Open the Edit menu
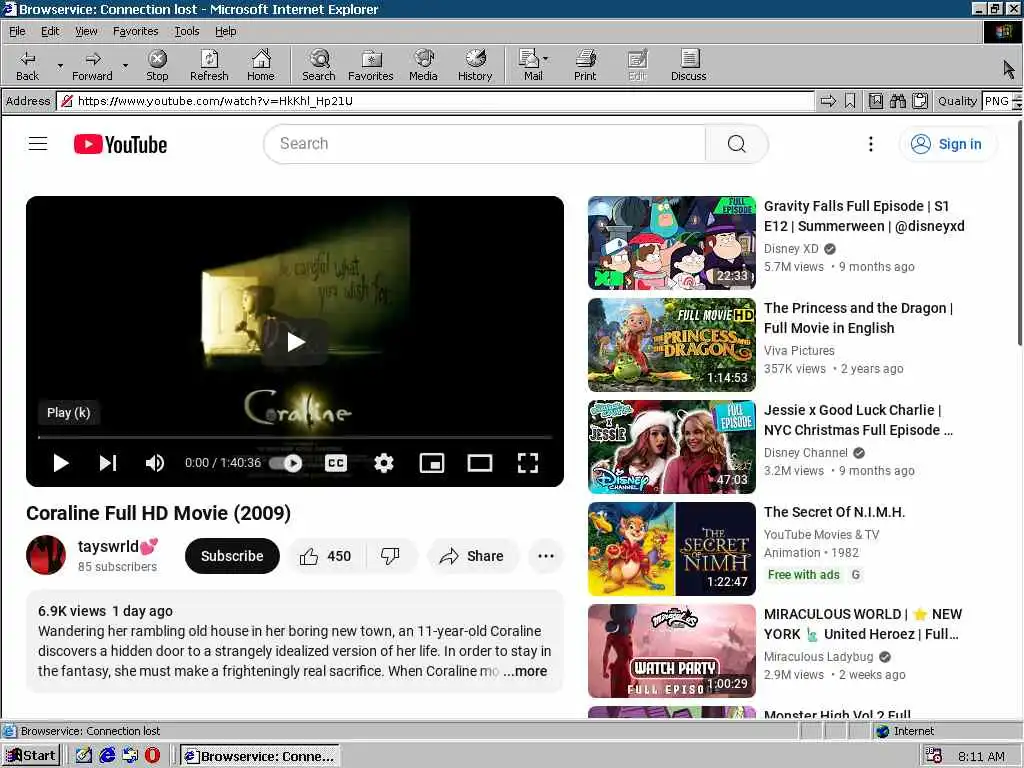Screen dimensions: 1024x768 pos(50,31)
